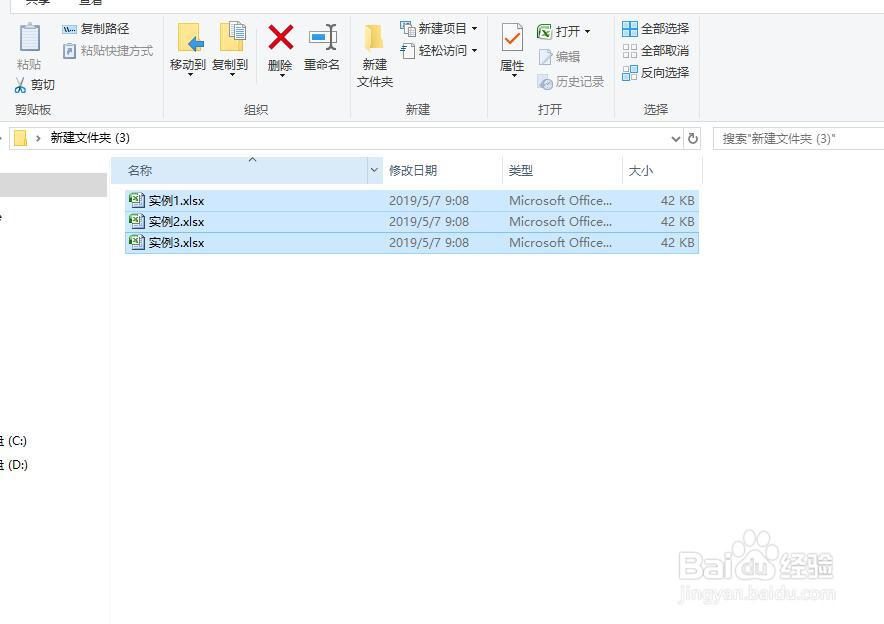Image resolution: width=884 pixels, height=624 pixels.
Task: Clear selection with 全部取消
Action: (x=656, y=50)
